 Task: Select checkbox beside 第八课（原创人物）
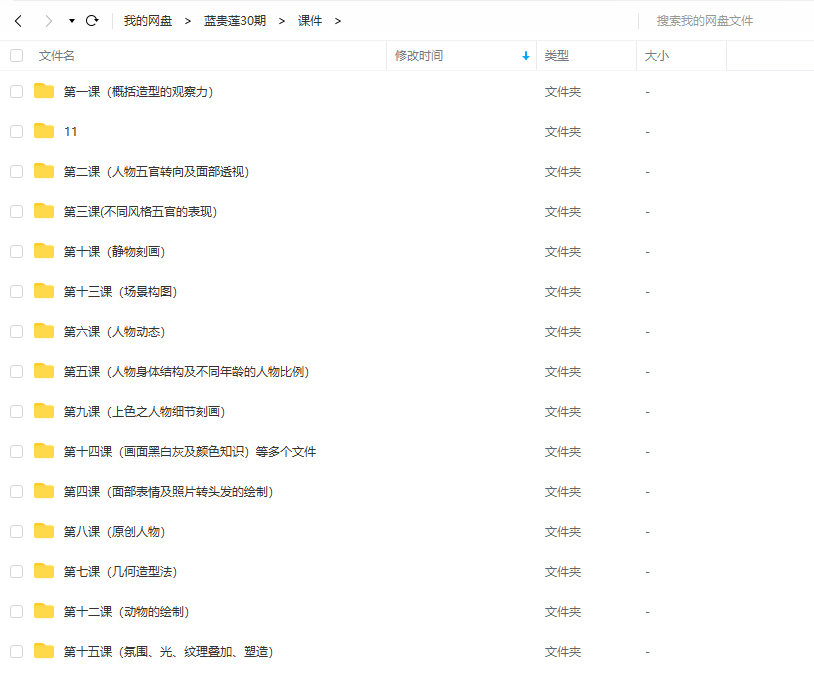[16, 531]
